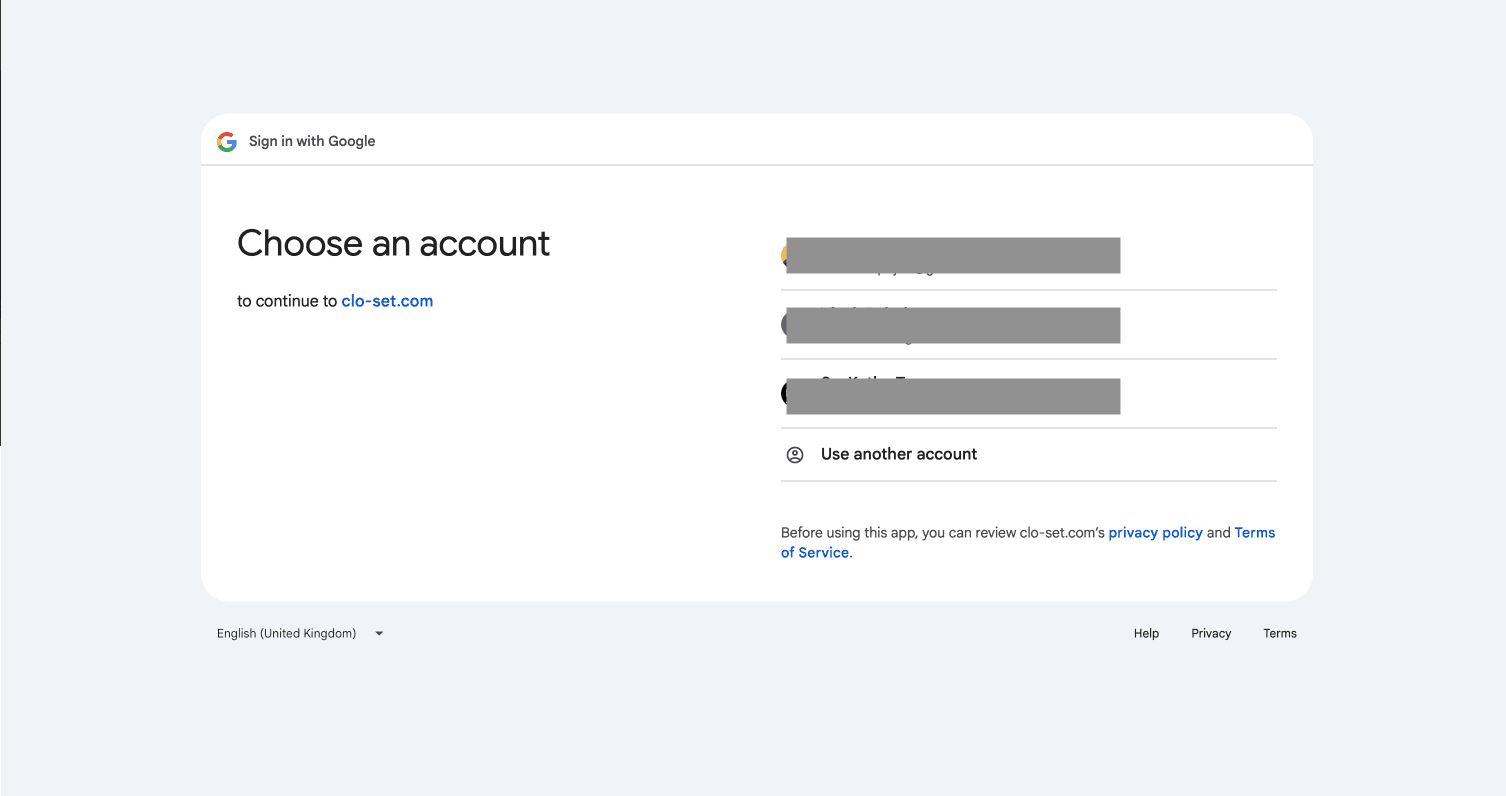Click the Terms link in the footer
Image resolution: width=1506 pixels, height=796 pixels.
(x=1280, y=633)
